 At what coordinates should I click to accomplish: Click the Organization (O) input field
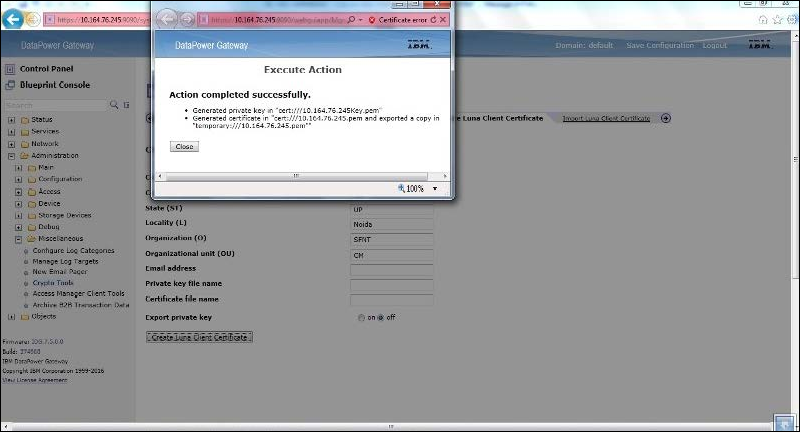point(392,239)
